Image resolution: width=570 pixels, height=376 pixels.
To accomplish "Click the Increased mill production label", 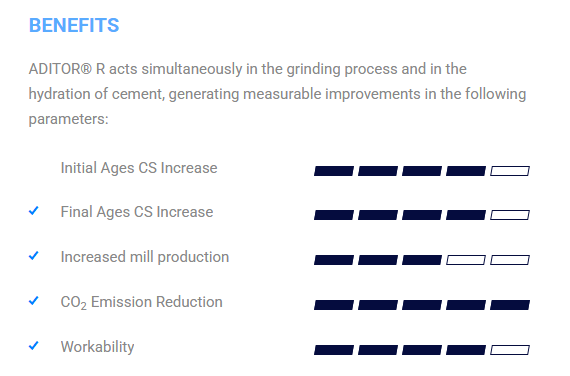I will [x=145, y=257].
